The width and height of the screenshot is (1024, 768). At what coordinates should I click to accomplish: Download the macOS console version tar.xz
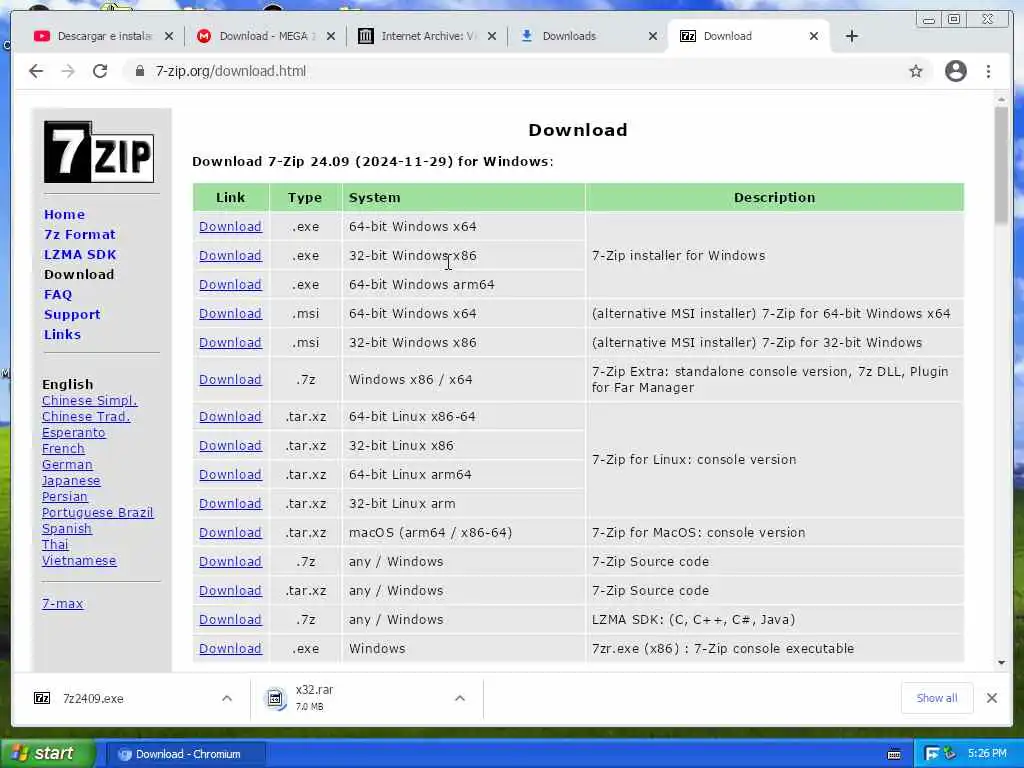click(230, 532)
